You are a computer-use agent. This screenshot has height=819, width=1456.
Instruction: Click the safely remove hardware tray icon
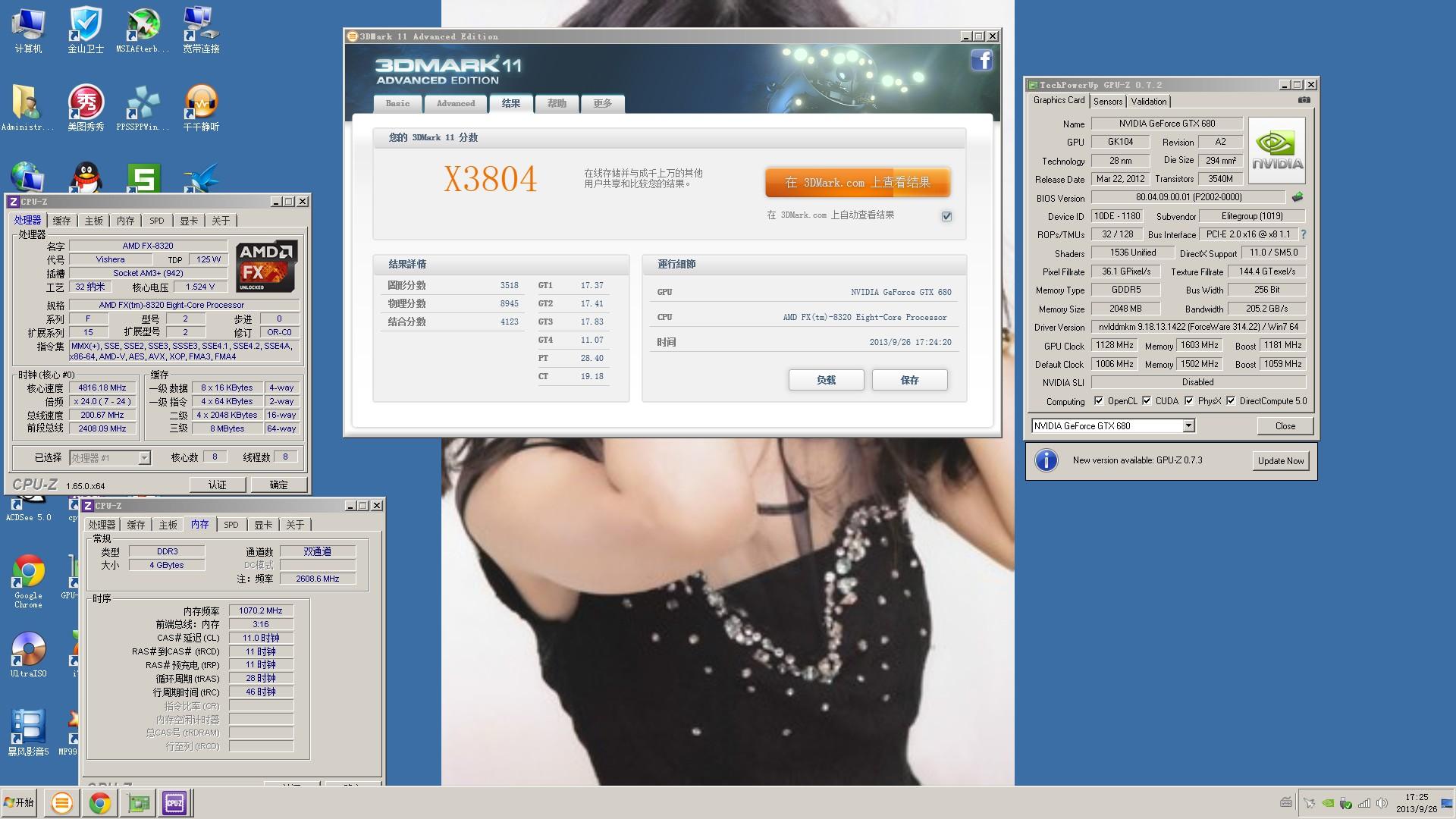click(1346, 803)
